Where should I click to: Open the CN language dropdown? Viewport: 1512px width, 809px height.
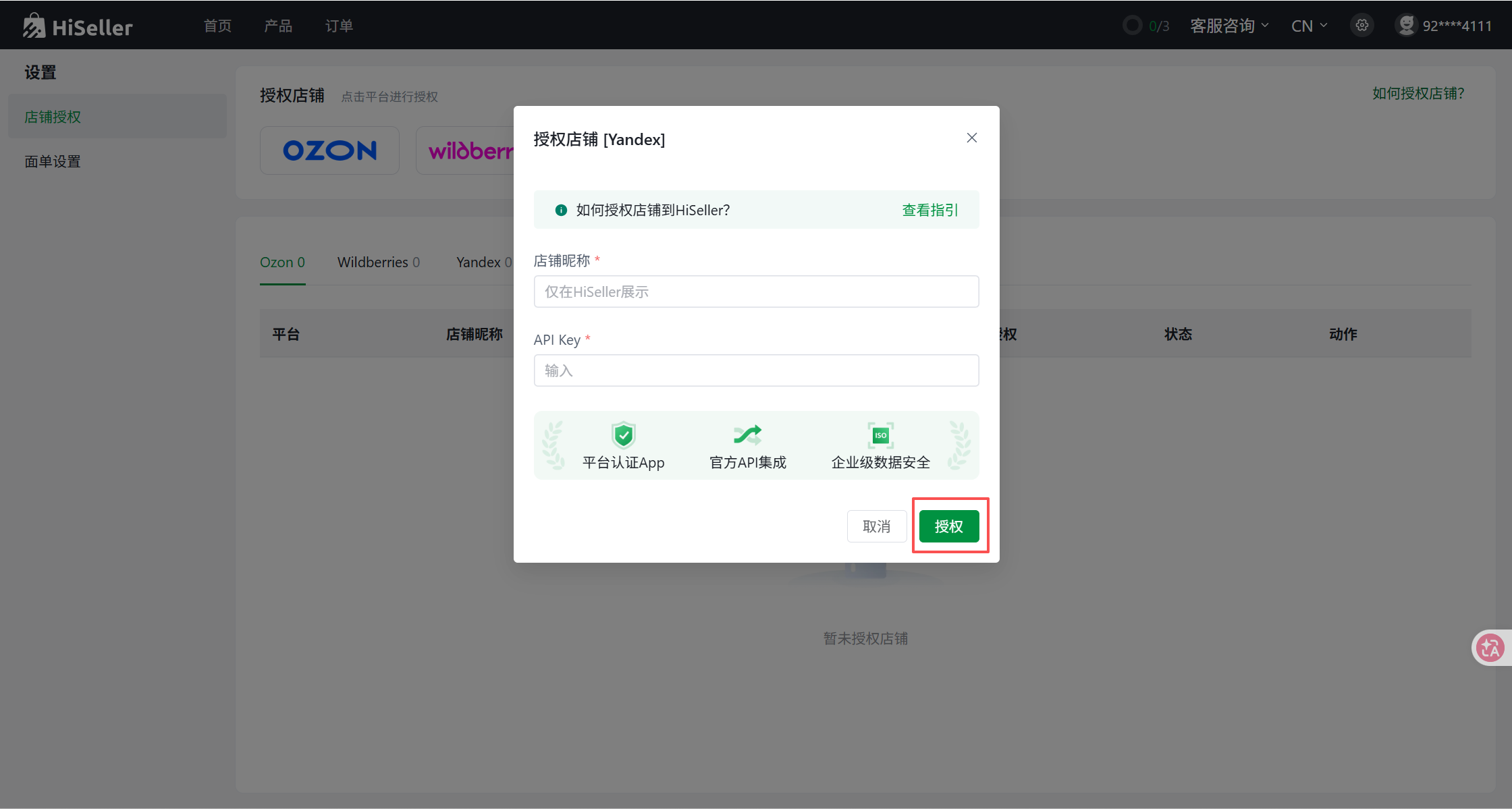point(1309,26)
